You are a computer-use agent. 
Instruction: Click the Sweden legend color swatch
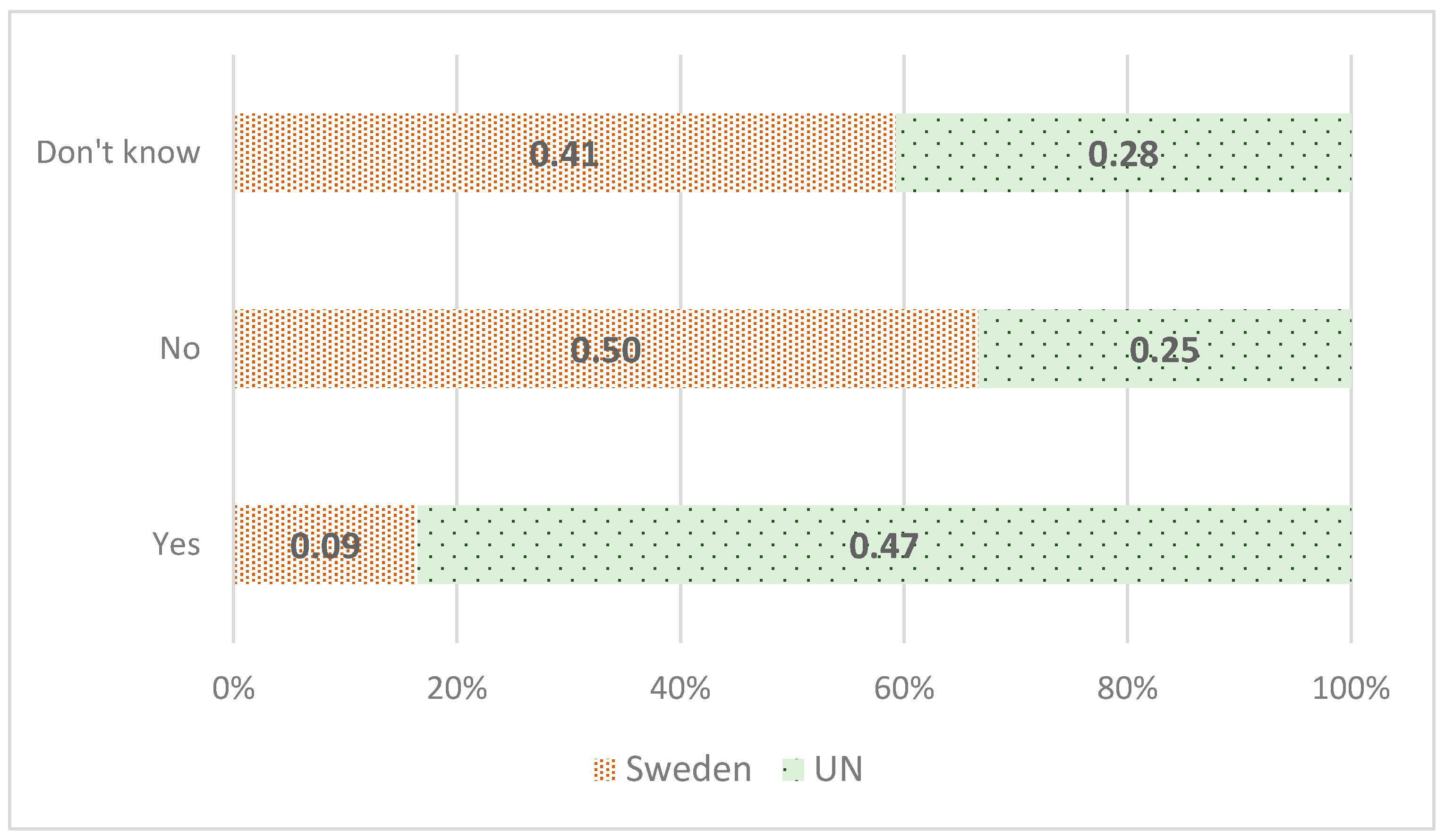pyautogui.click(x=604, y=770)
